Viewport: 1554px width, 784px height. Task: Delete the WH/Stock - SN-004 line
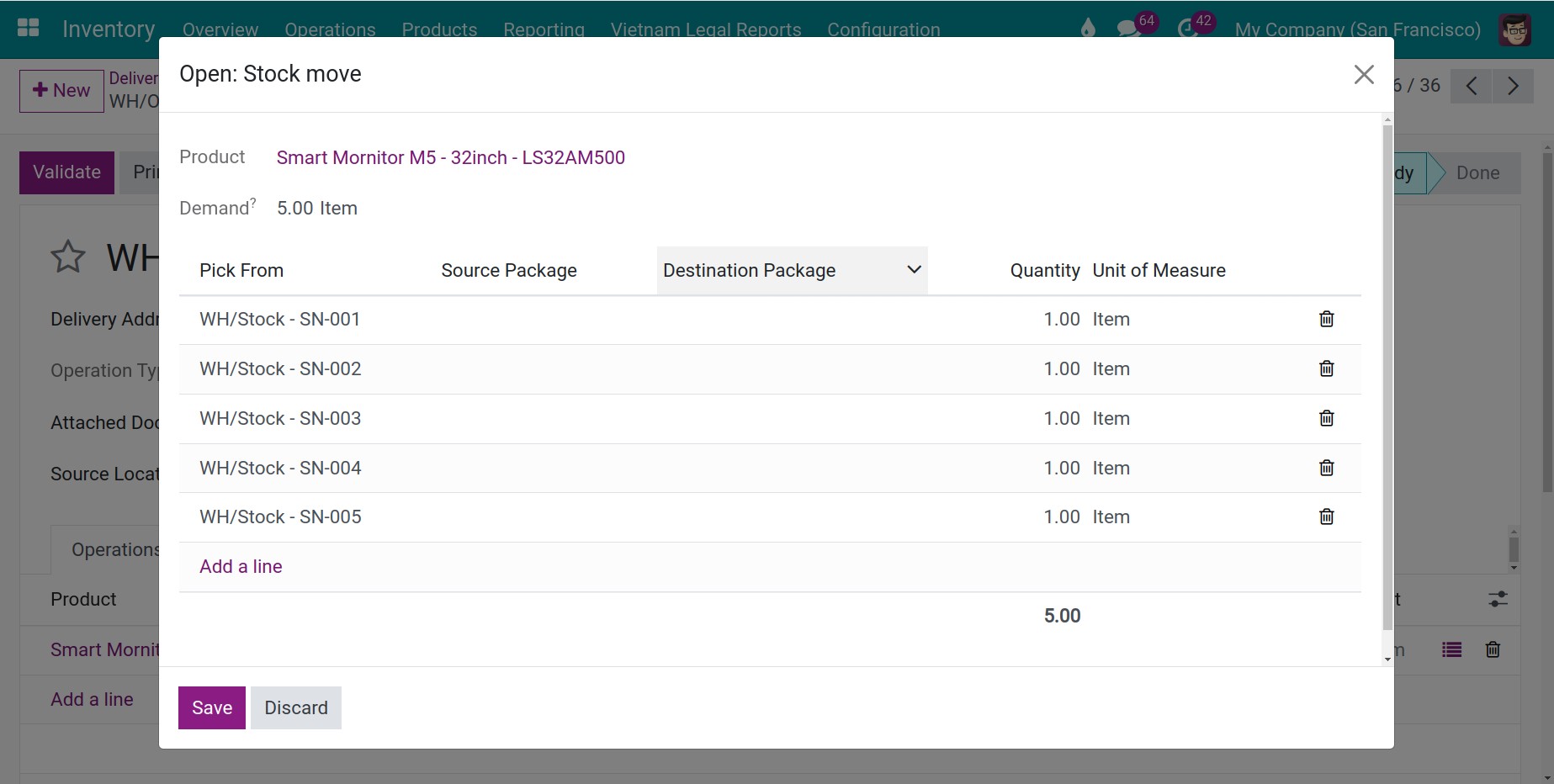click(x=1327, y=468)
